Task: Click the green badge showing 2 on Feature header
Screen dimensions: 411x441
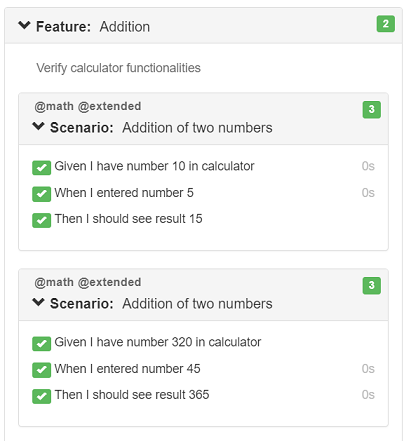Action: coord(386,24)
